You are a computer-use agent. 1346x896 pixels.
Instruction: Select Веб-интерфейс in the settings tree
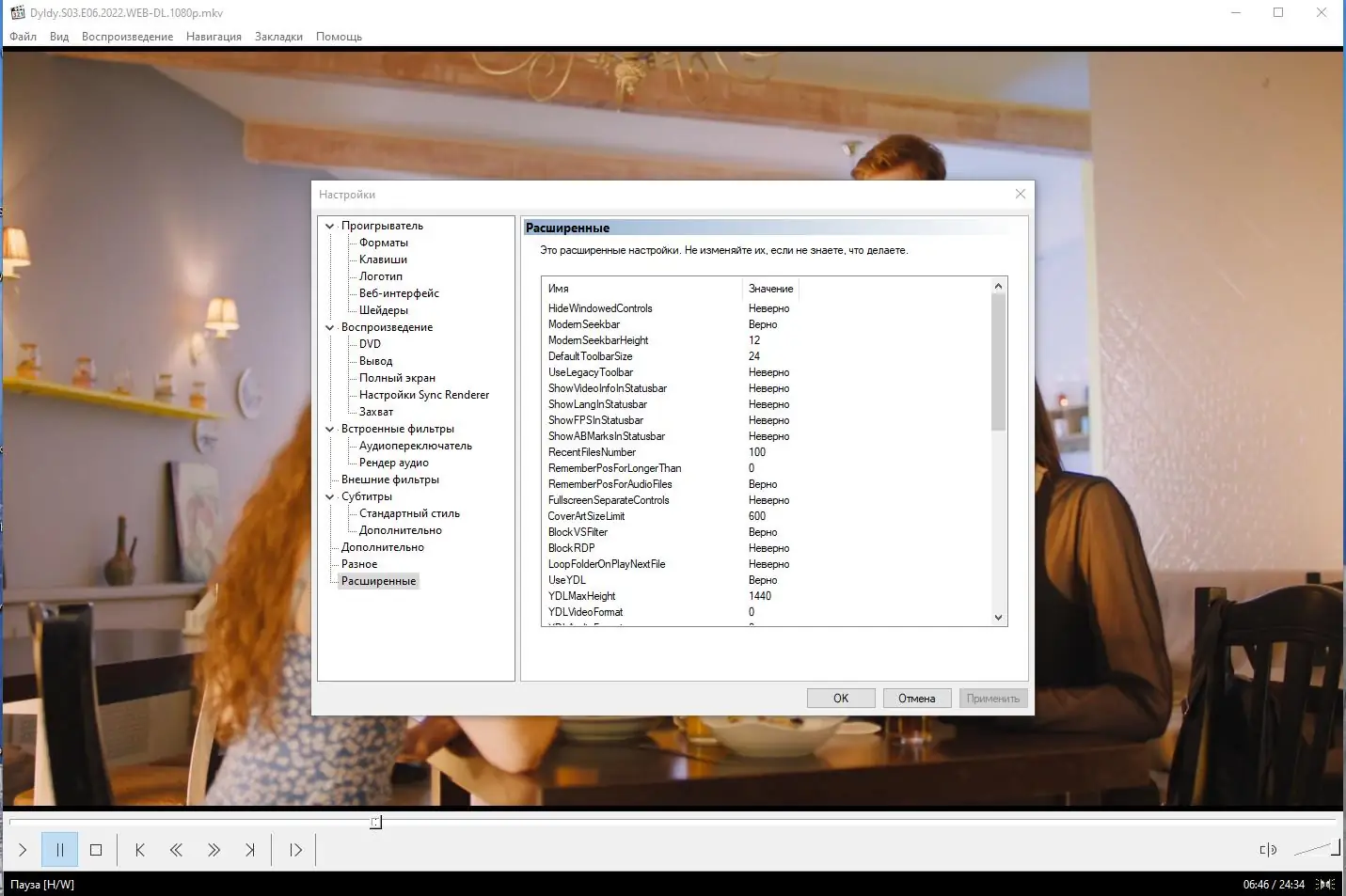399,293
